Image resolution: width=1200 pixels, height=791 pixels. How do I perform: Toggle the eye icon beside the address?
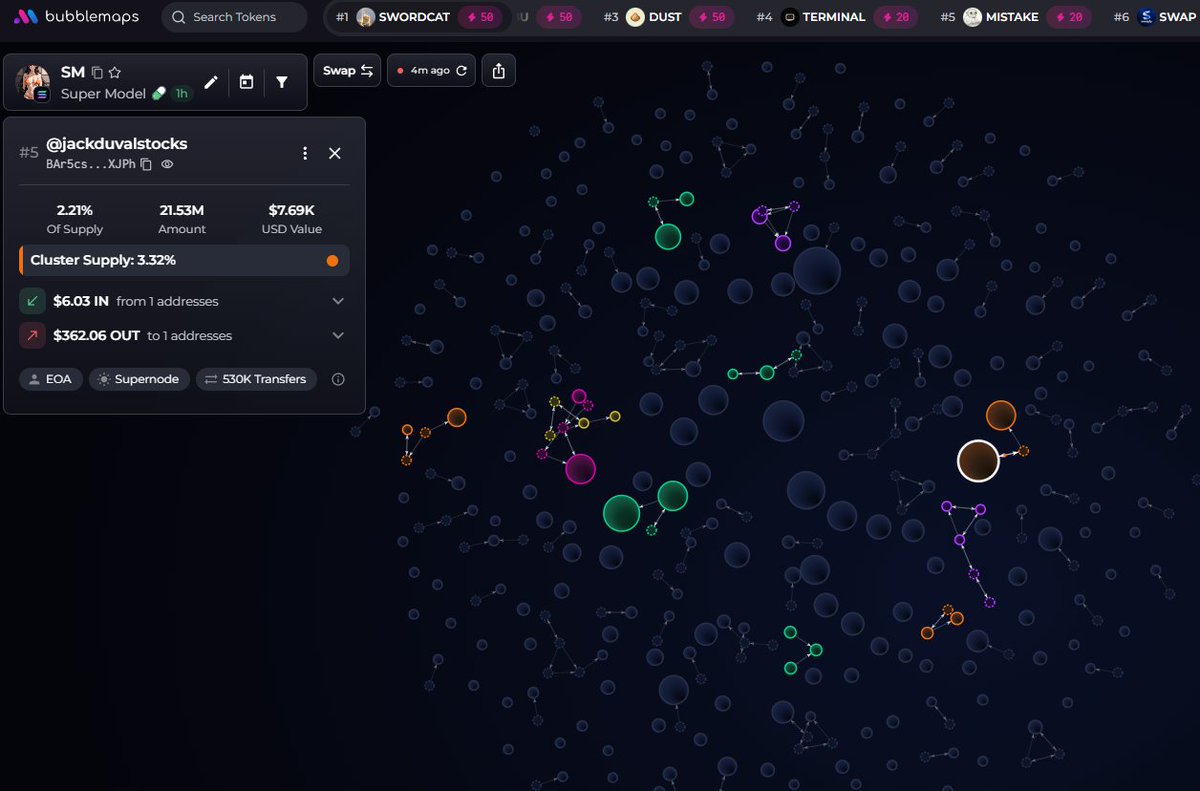pos(168,164)
